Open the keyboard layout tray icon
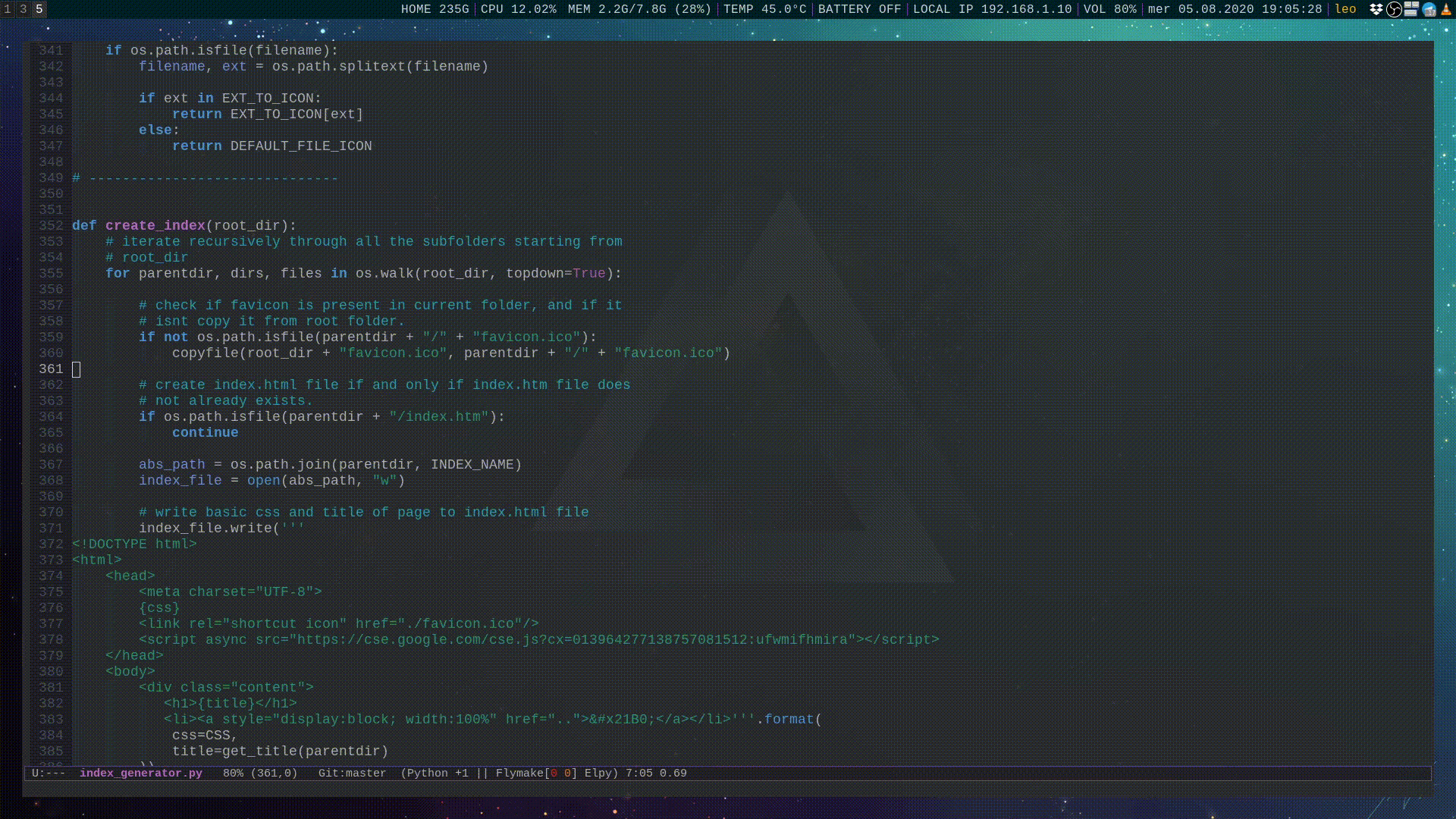The image size is (1456, 819). tap(1411, 9)
